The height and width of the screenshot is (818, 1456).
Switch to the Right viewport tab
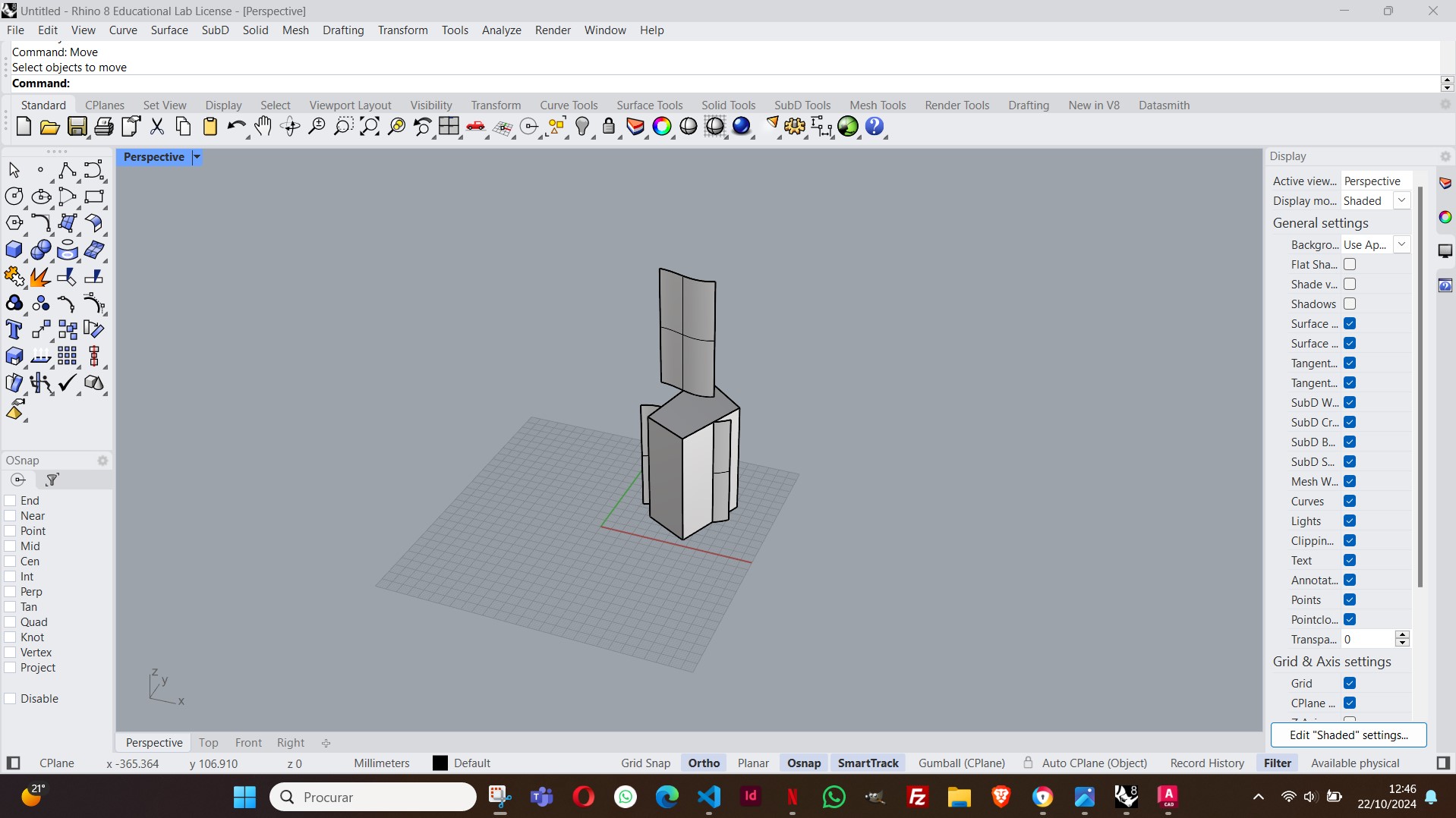click(290, 743)
